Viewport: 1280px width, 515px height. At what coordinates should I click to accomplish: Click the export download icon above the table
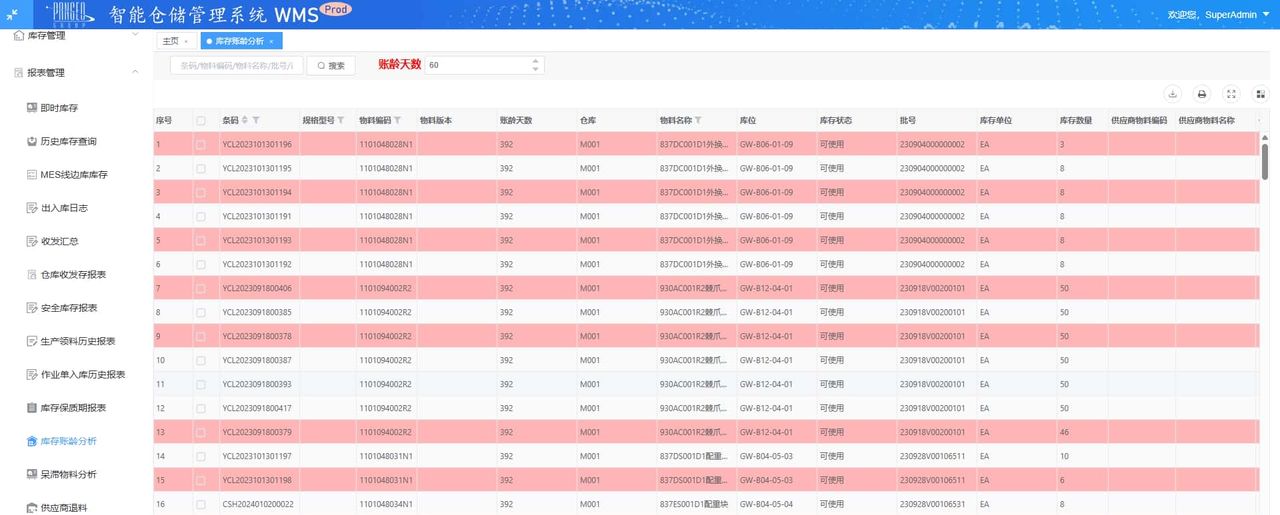[x=1172, y=94]
